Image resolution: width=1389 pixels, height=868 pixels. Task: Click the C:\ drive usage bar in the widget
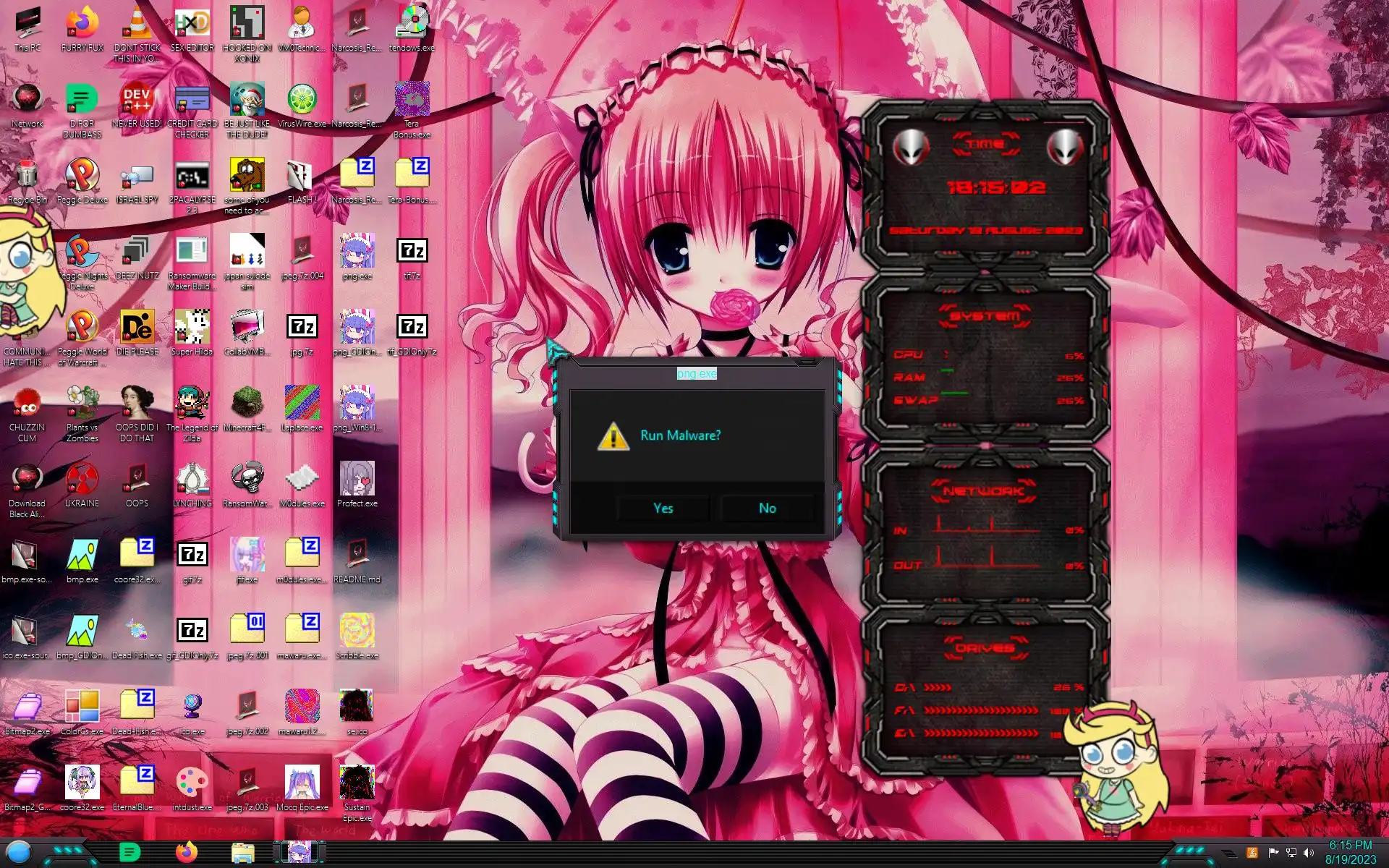(x=938, y=687)
